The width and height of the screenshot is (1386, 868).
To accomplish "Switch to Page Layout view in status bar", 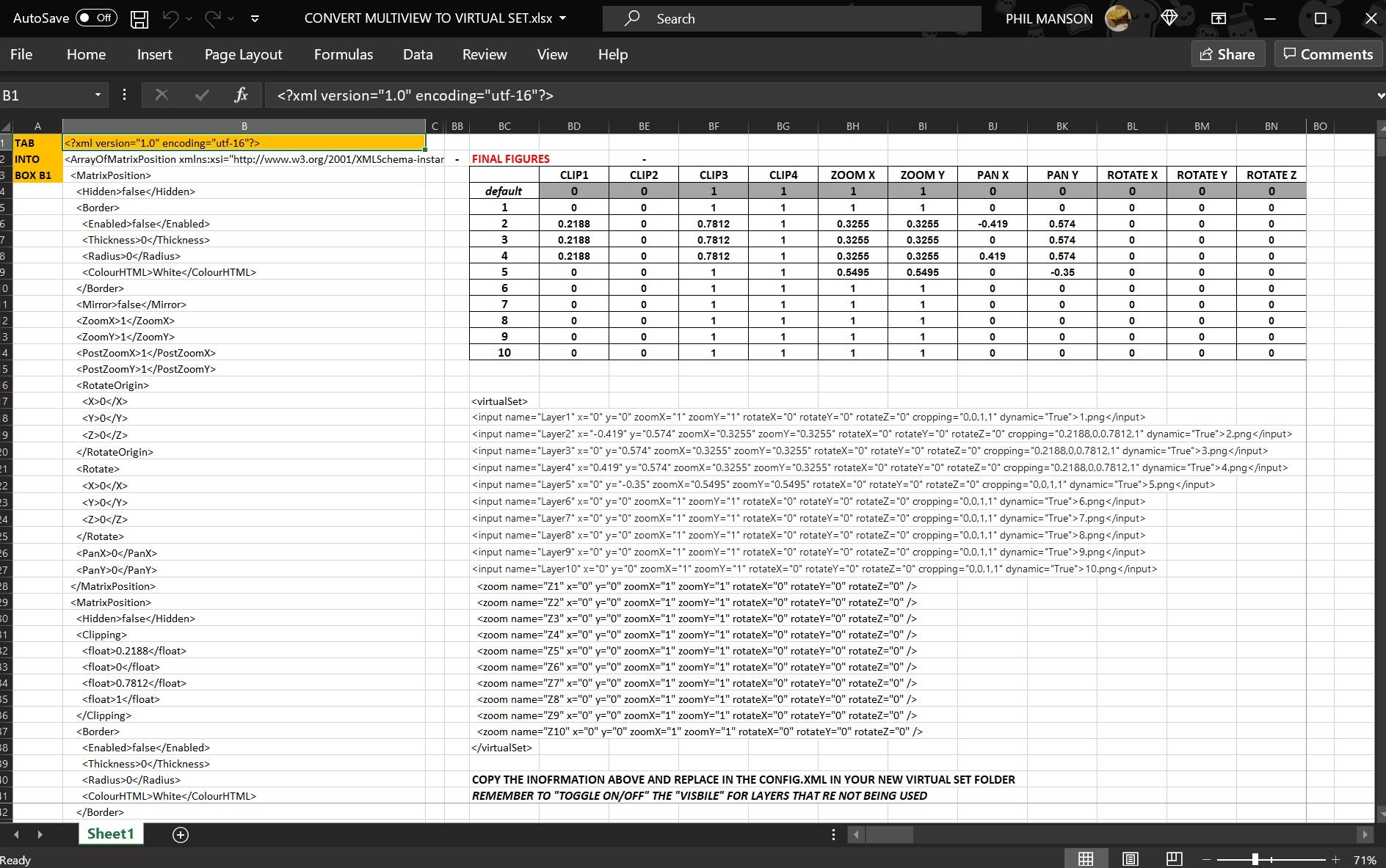I will coord(1129,858).
